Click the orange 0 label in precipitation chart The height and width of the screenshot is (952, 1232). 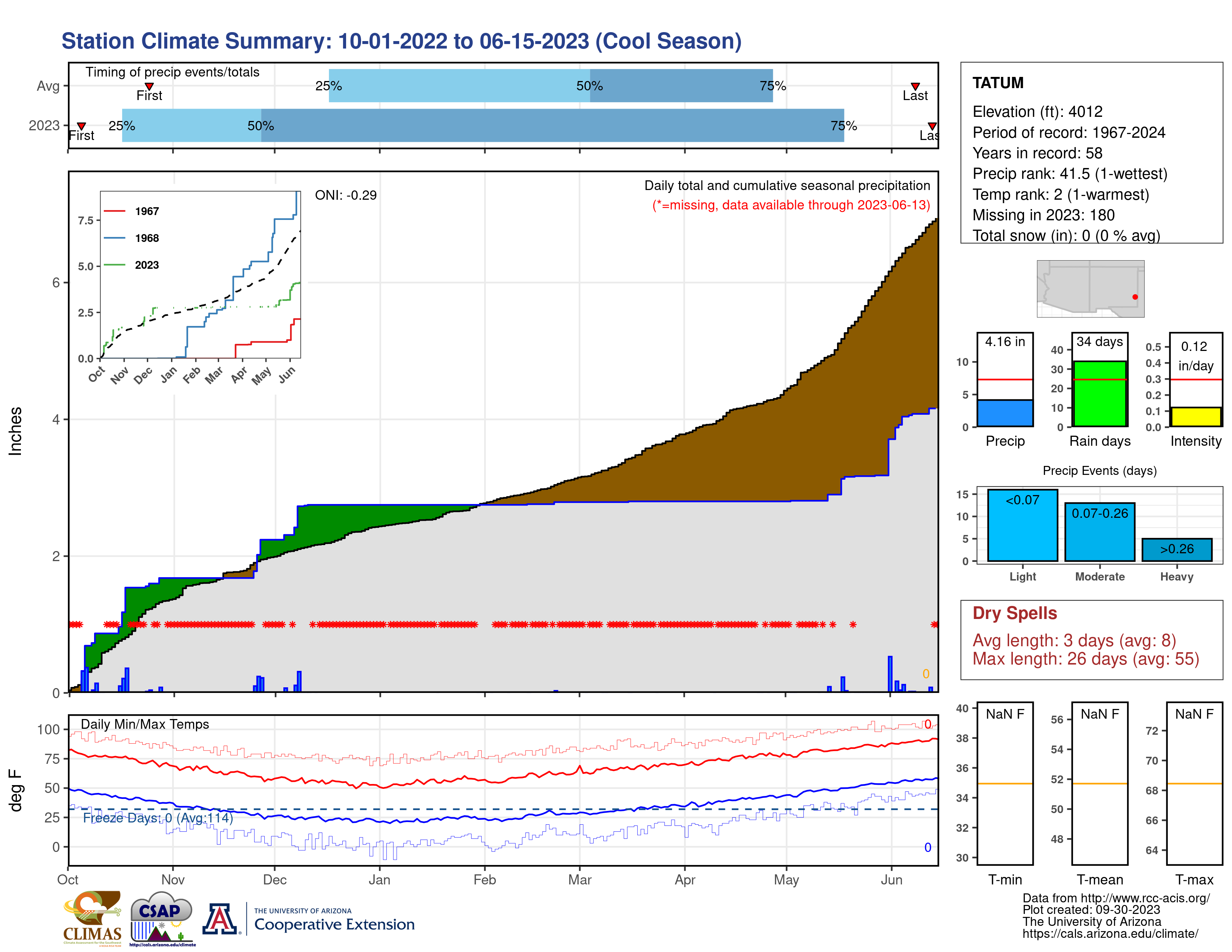point(926,674)
